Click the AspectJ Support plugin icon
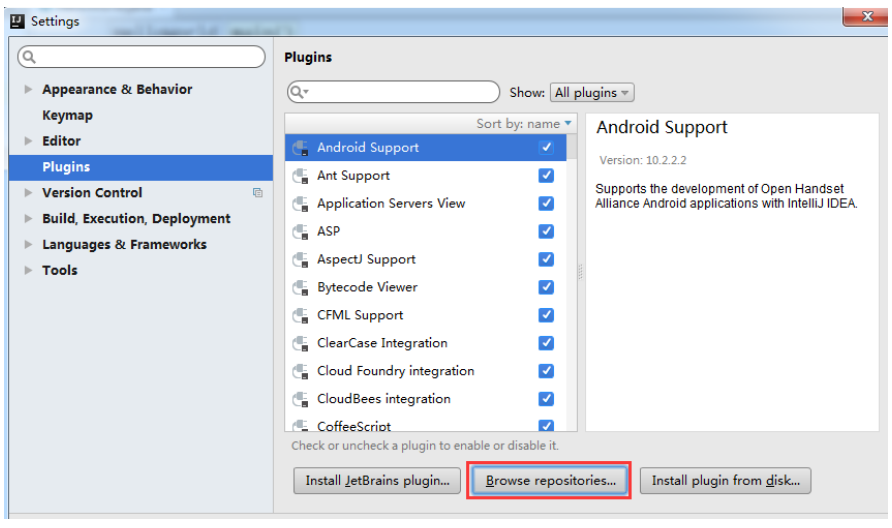The image size is (892, 528). [x=300, y=259]
